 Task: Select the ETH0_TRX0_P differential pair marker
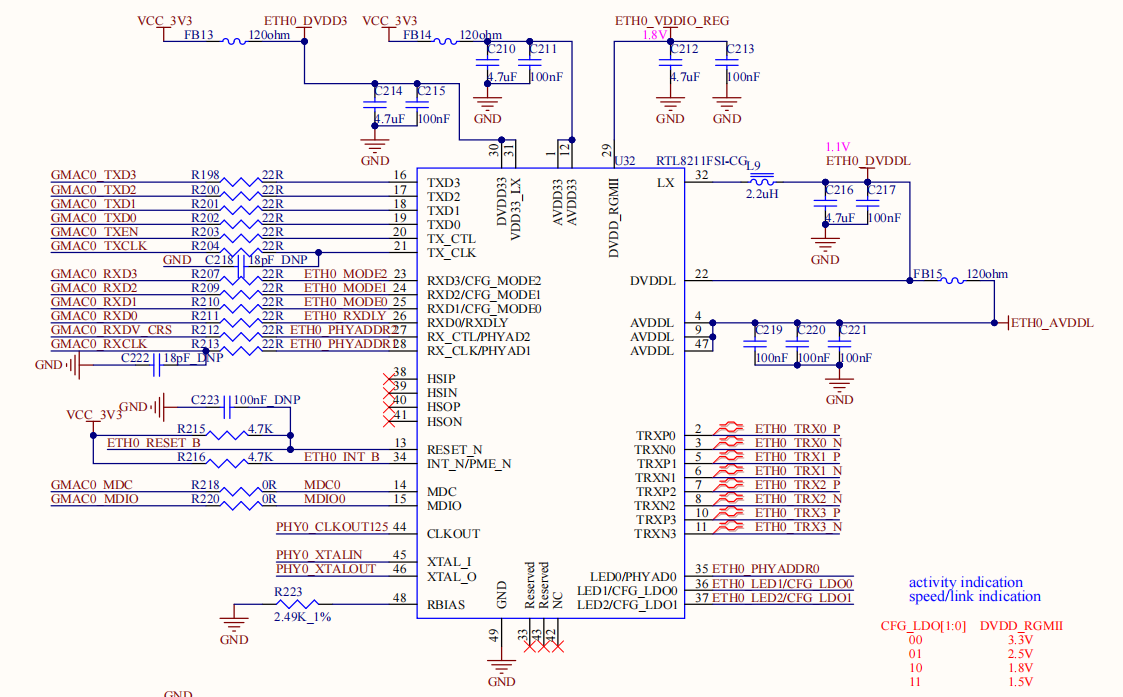(728, 428)
